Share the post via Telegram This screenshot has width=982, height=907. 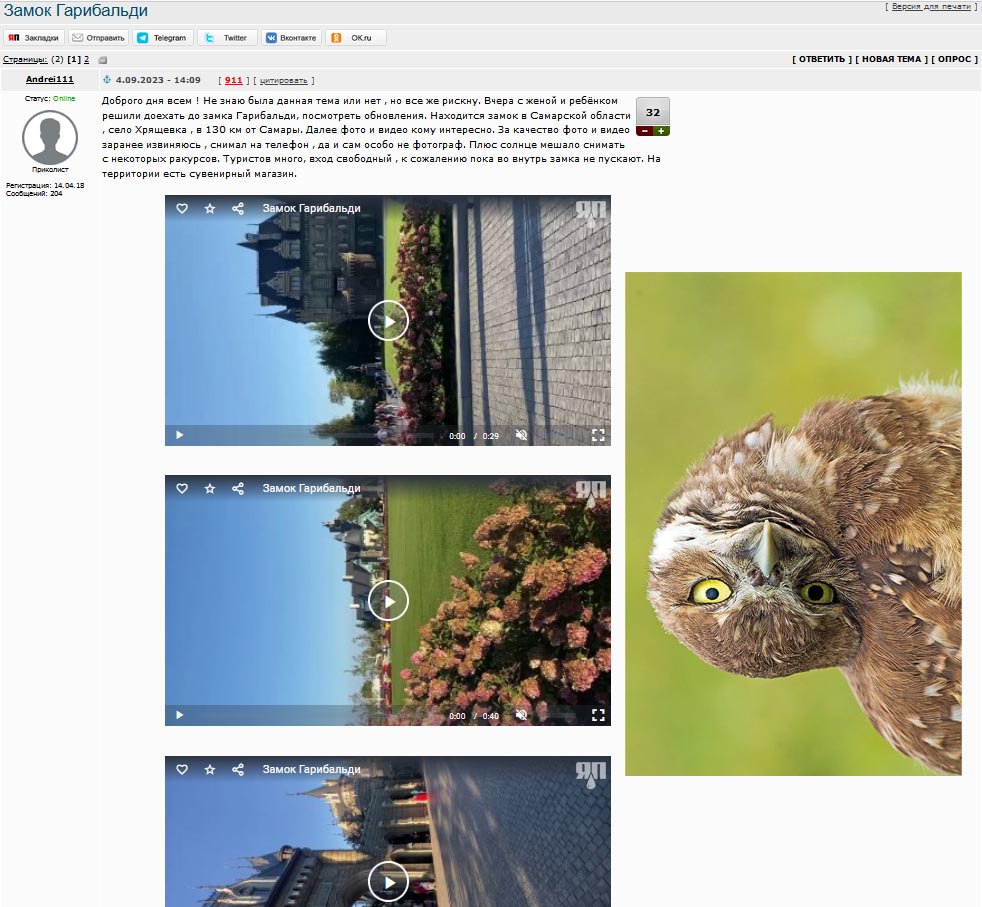[x=162, y=38]
